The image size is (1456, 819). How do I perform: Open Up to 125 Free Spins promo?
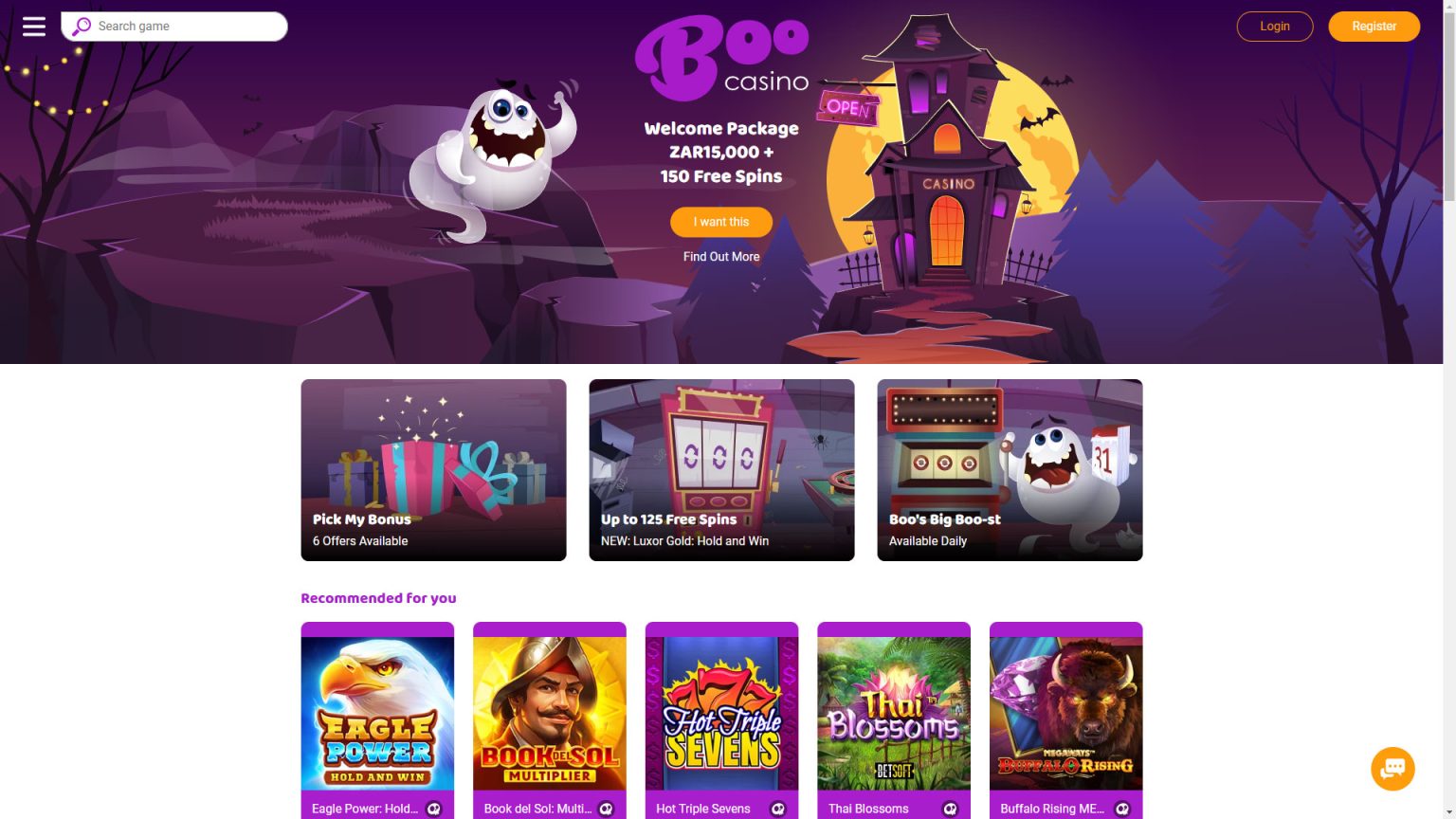pyautogui.click(x=721, y=470)
